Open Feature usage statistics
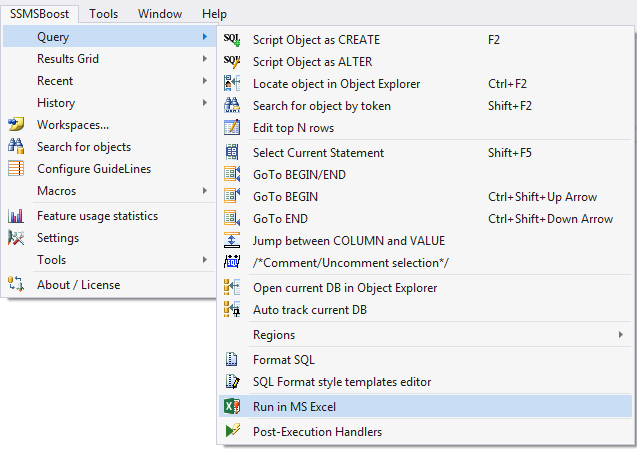Viewport: 637px width, 449px height. coord(109,216)
